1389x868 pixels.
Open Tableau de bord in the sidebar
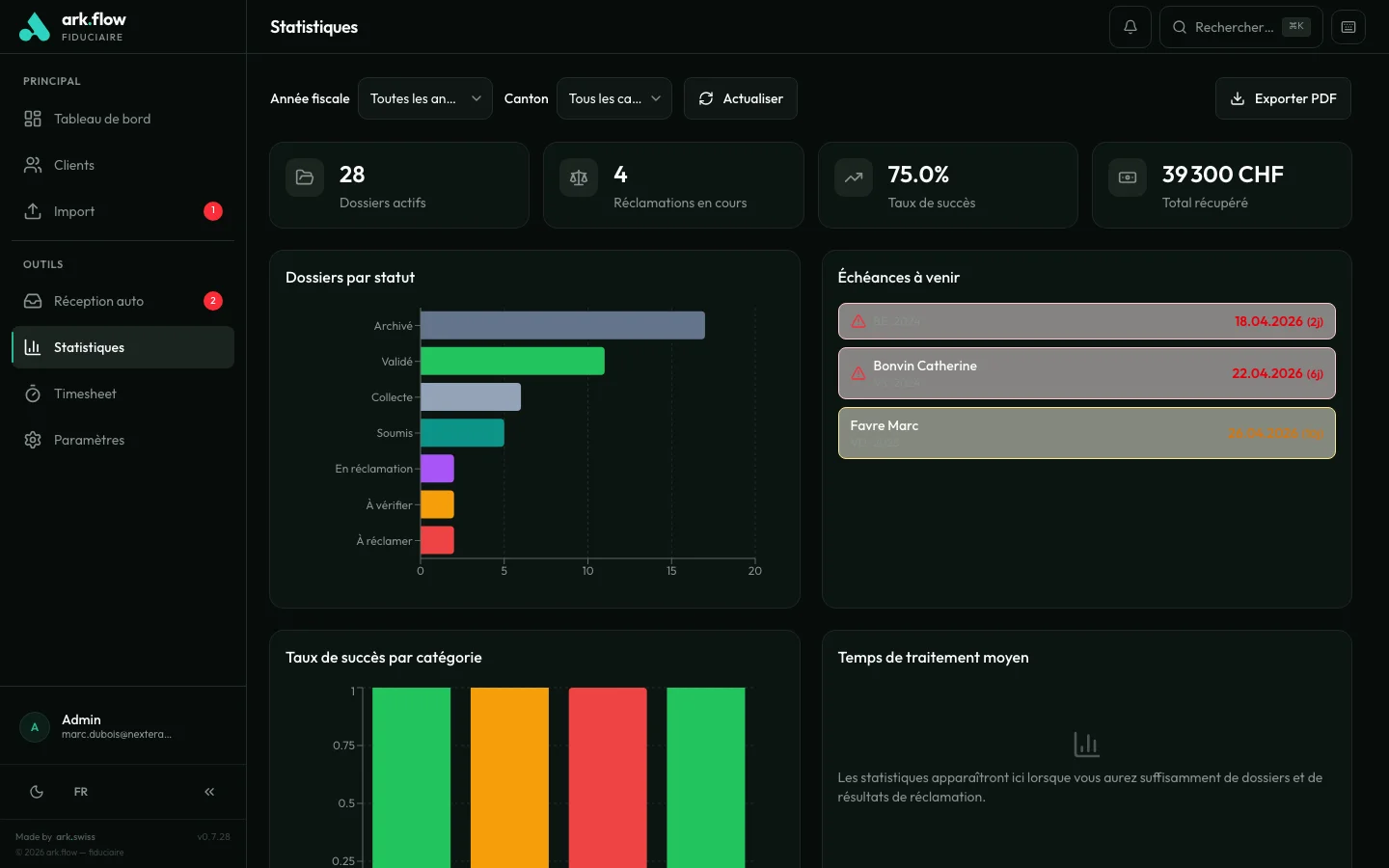coord(102,119)
